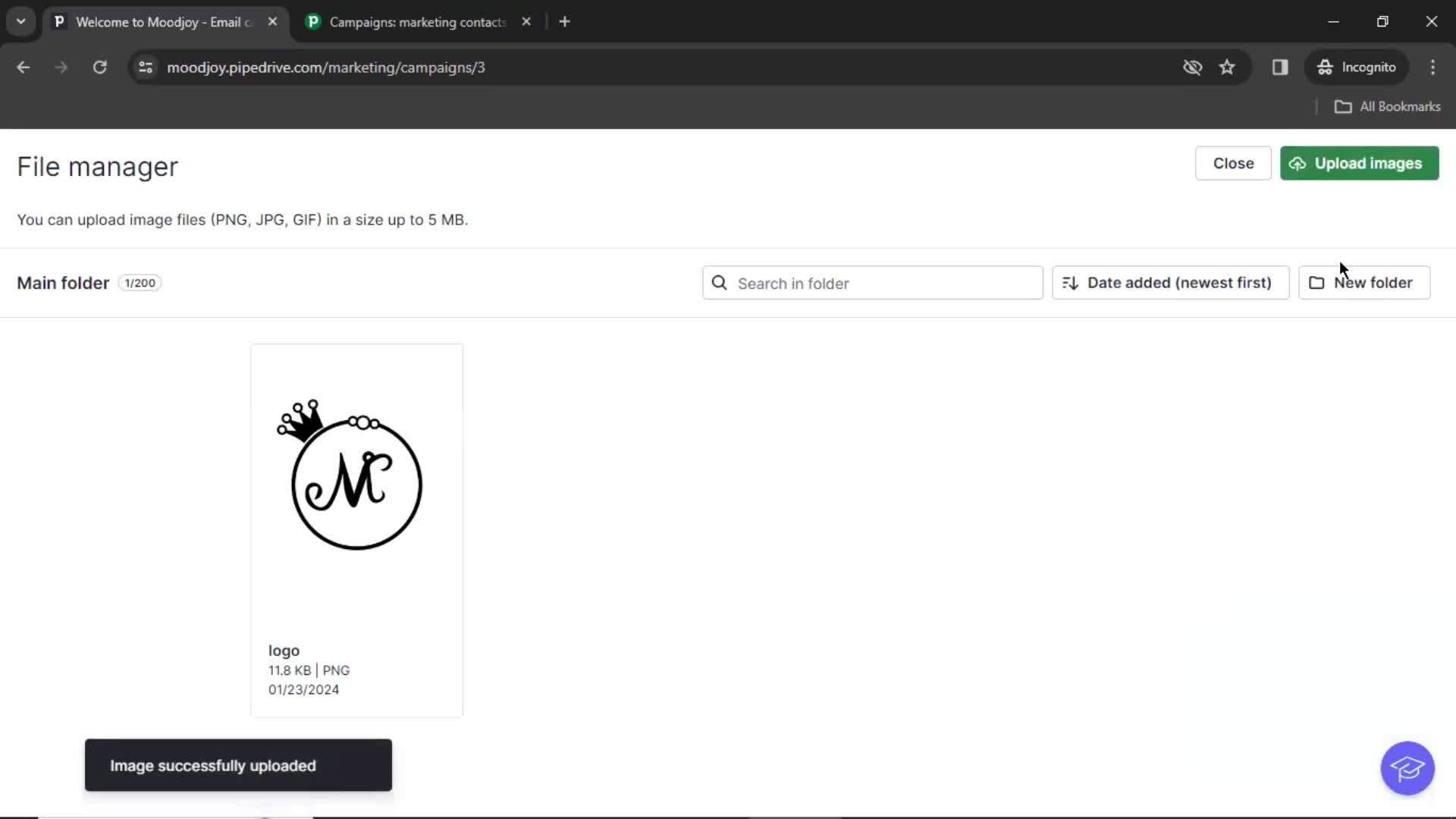This screenshot has width=1456, height=819.
Task: Expand the Date added newest first dropdown
Action: point(1169,283)
